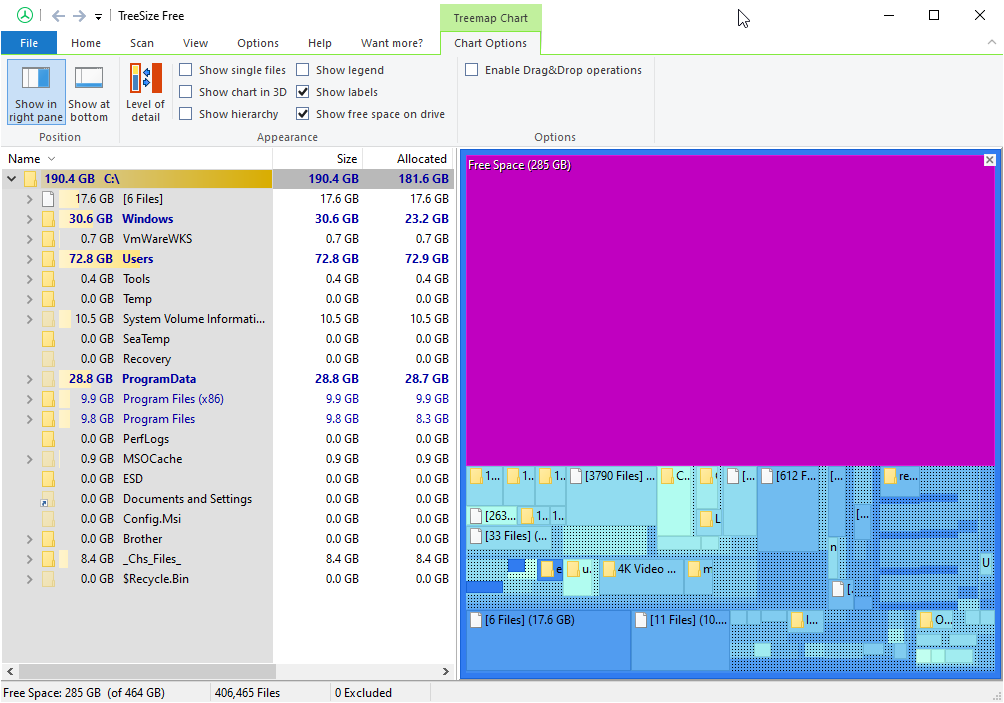Viewport: 1004px width, 703px height.
Task: Select the Chart Options tab
Action: coord(490,43)
